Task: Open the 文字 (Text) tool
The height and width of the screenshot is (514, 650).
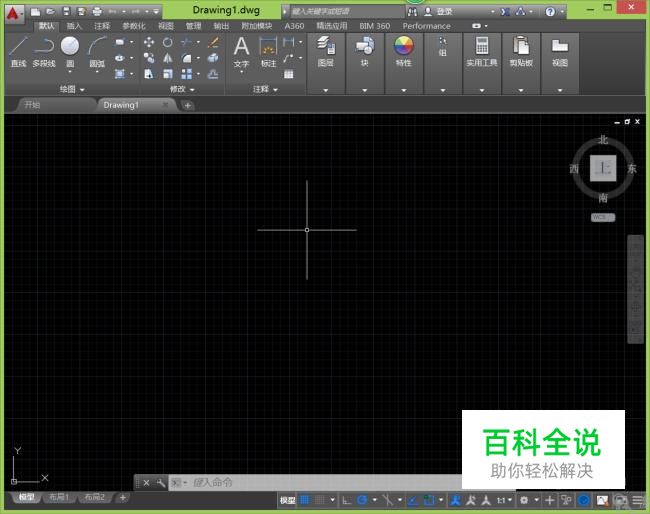Action: click(241, 52)
